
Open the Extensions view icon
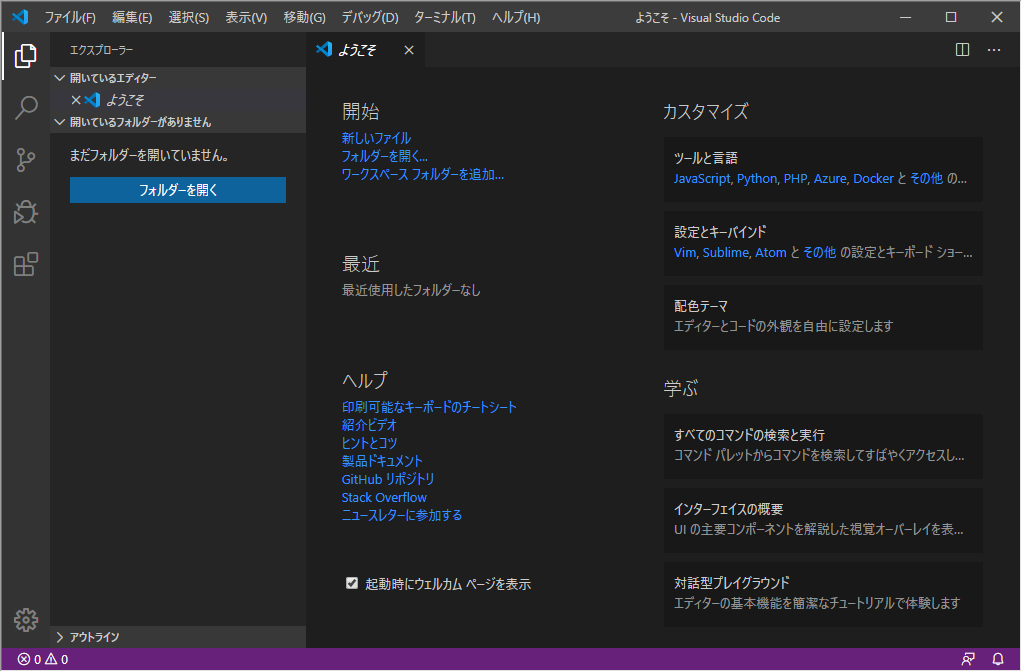(25, 264)
